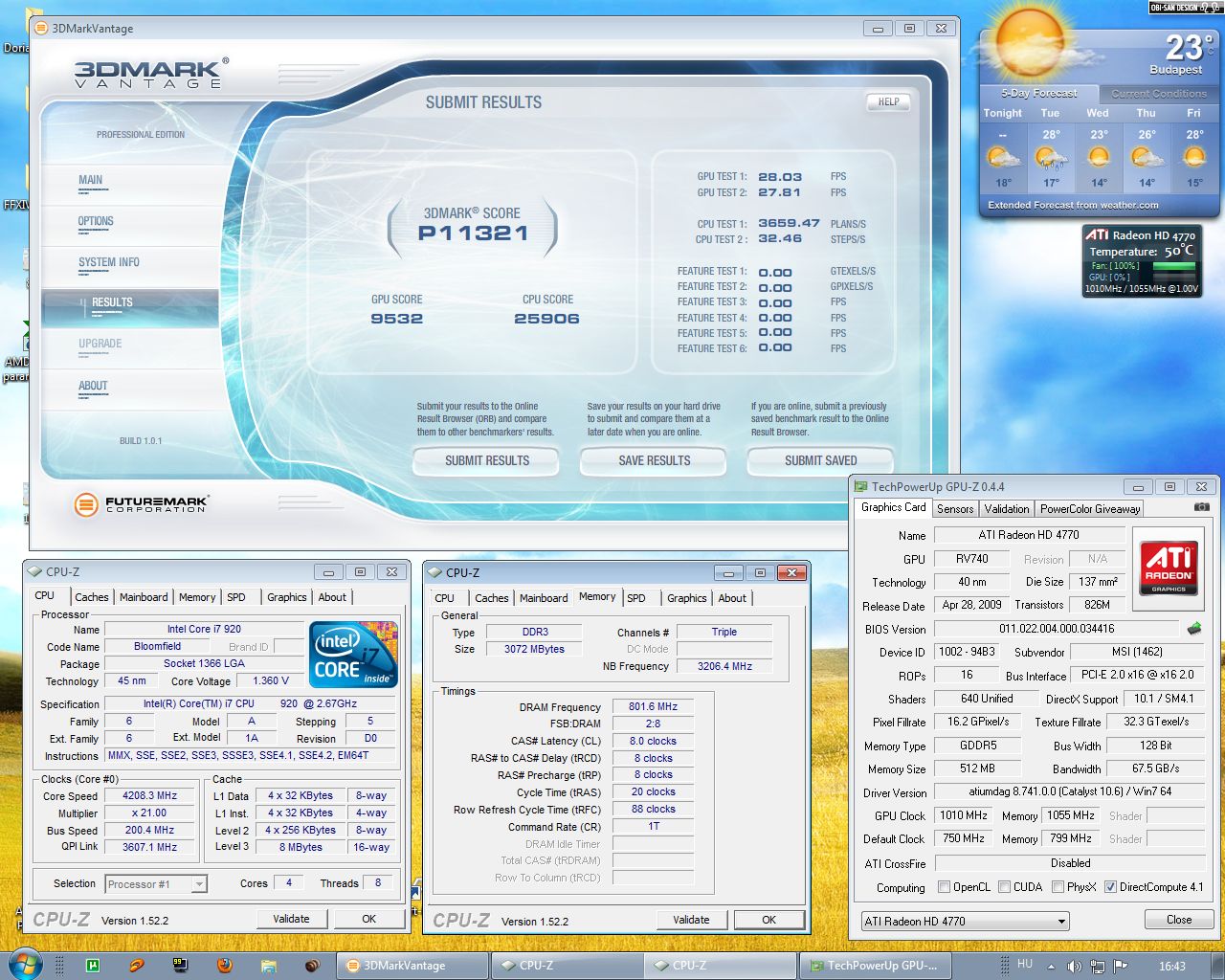Click the BIOS Version value field
This screenshot has width=1225, height=980.
[x=1056, y=629]
